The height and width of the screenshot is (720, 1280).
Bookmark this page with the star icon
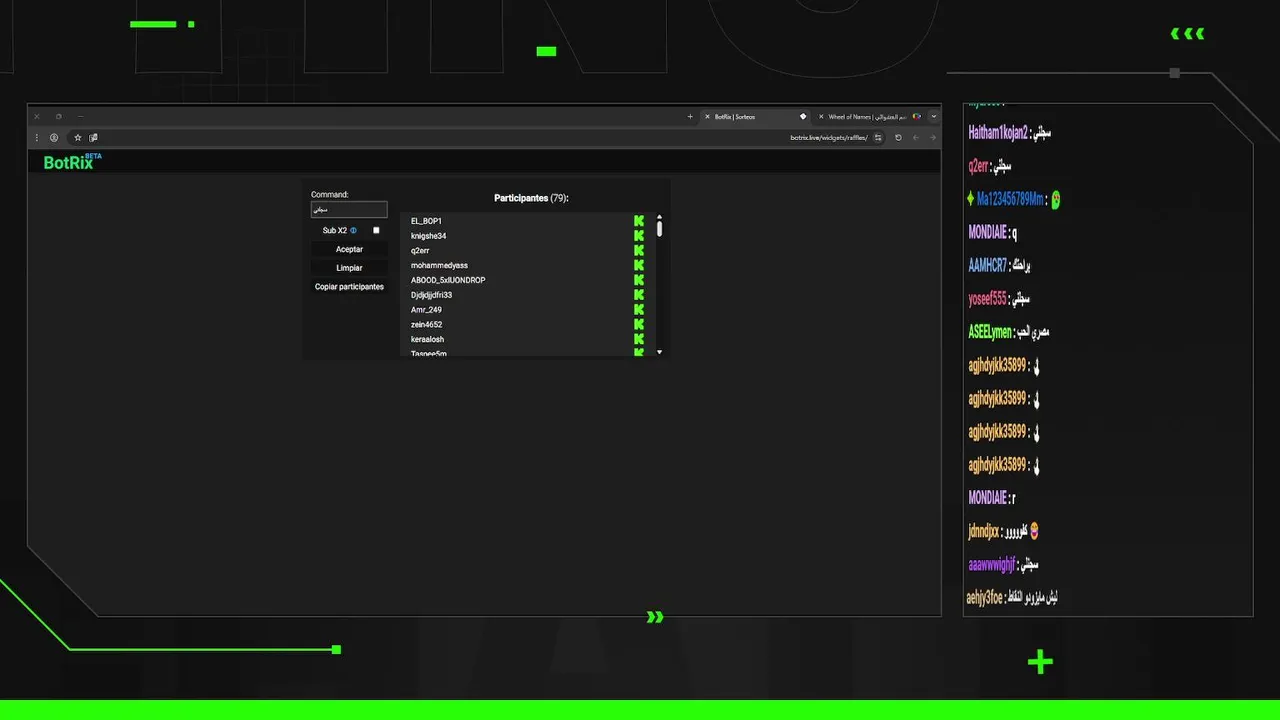pyautogui.click(x=78, y=138)
